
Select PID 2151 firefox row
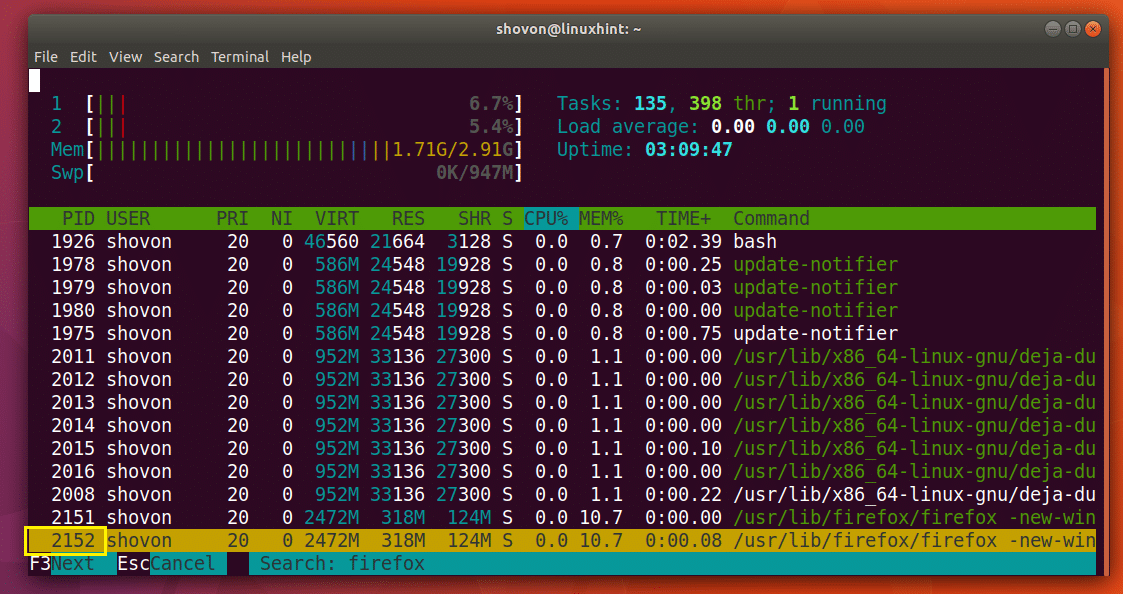562,517
